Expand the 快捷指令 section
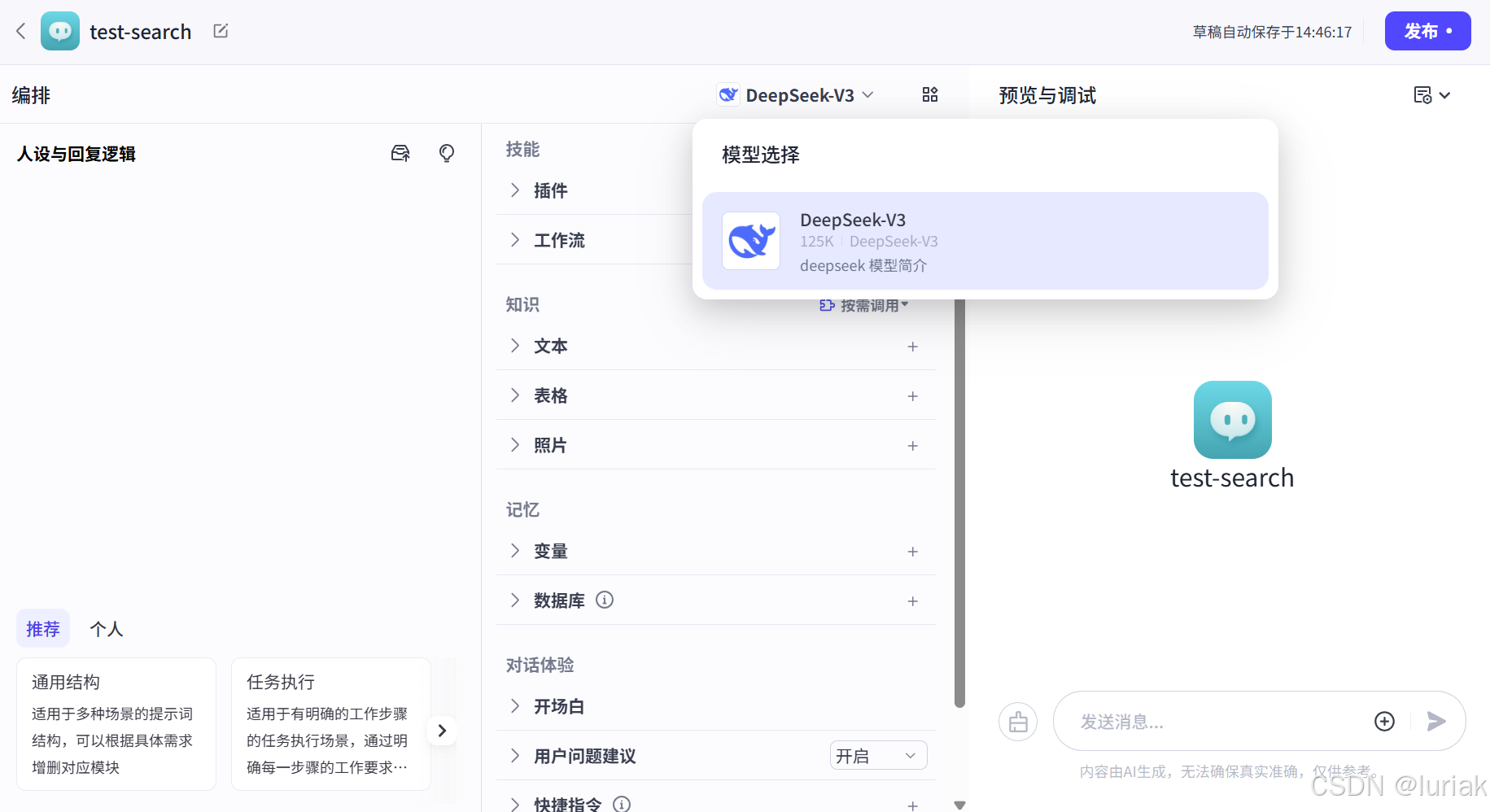 coord(515,804)
